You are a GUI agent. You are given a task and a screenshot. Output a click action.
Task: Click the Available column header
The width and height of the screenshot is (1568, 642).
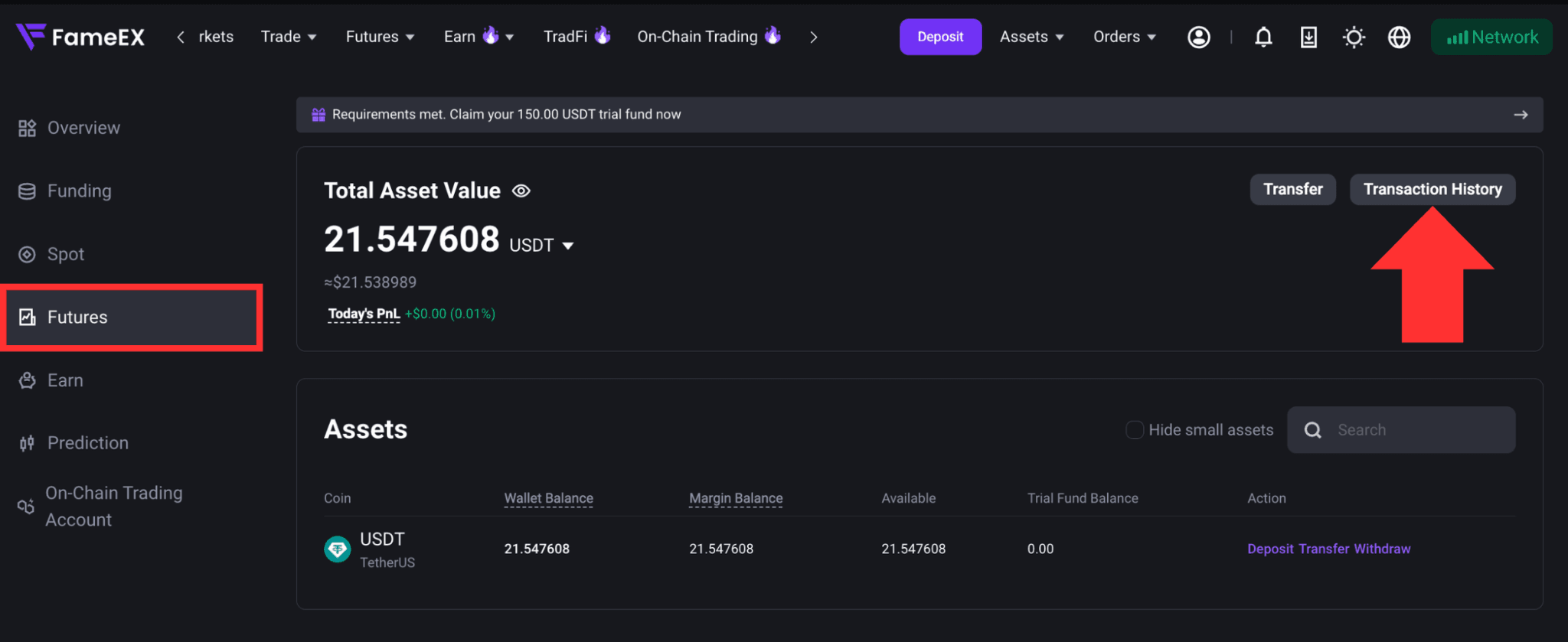[909, 499]
